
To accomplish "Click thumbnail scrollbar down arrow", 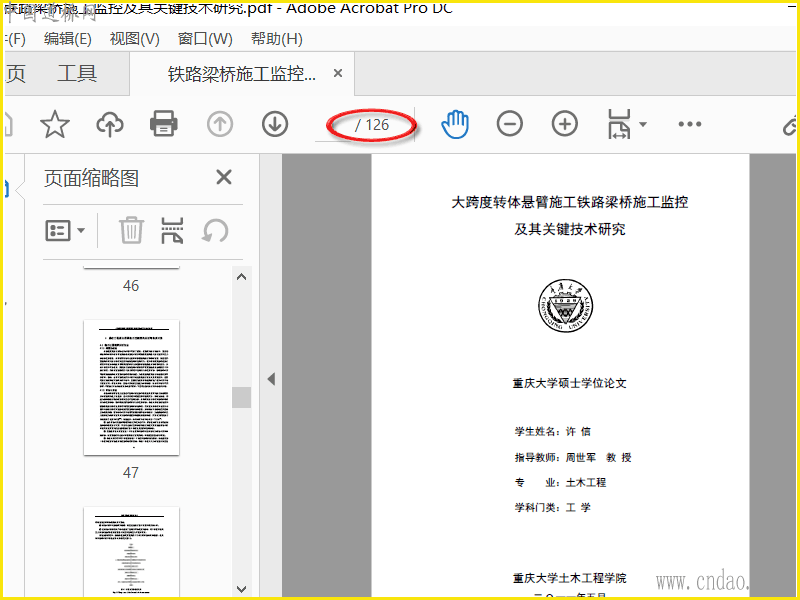I will [x=242, y=589].
